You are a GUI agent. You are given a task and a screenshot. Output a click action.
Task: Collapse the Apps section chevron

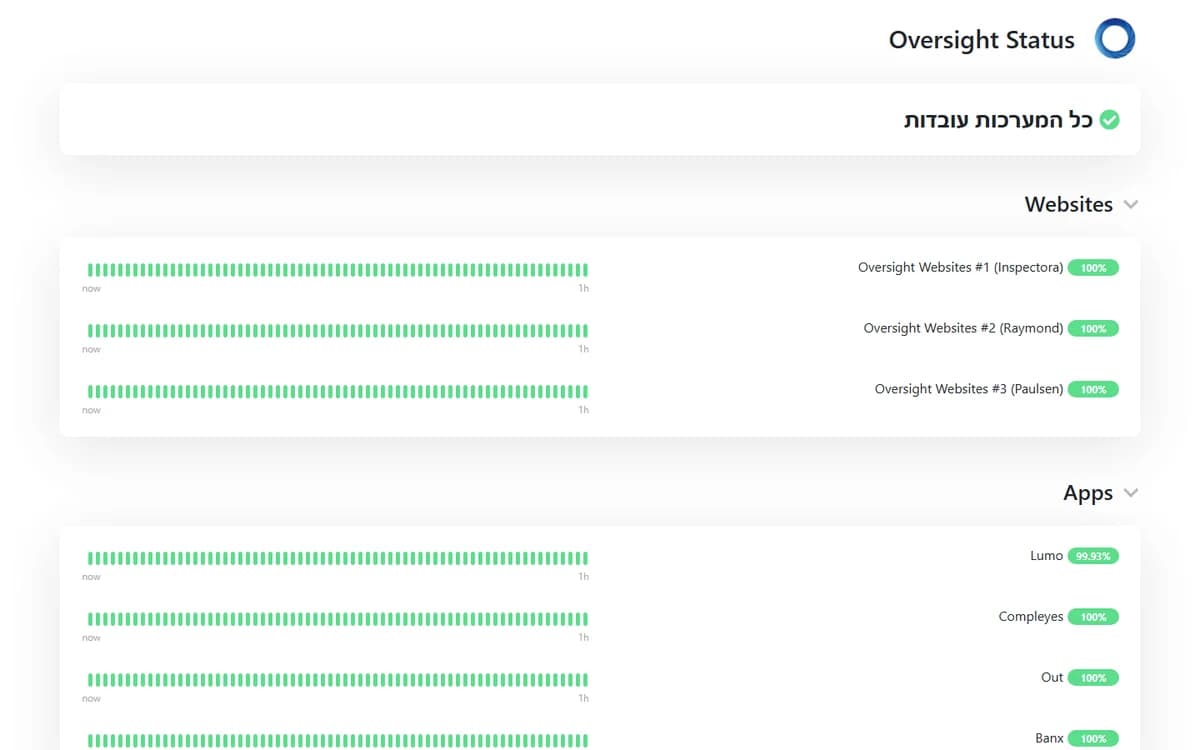(x=1131, y=493)
